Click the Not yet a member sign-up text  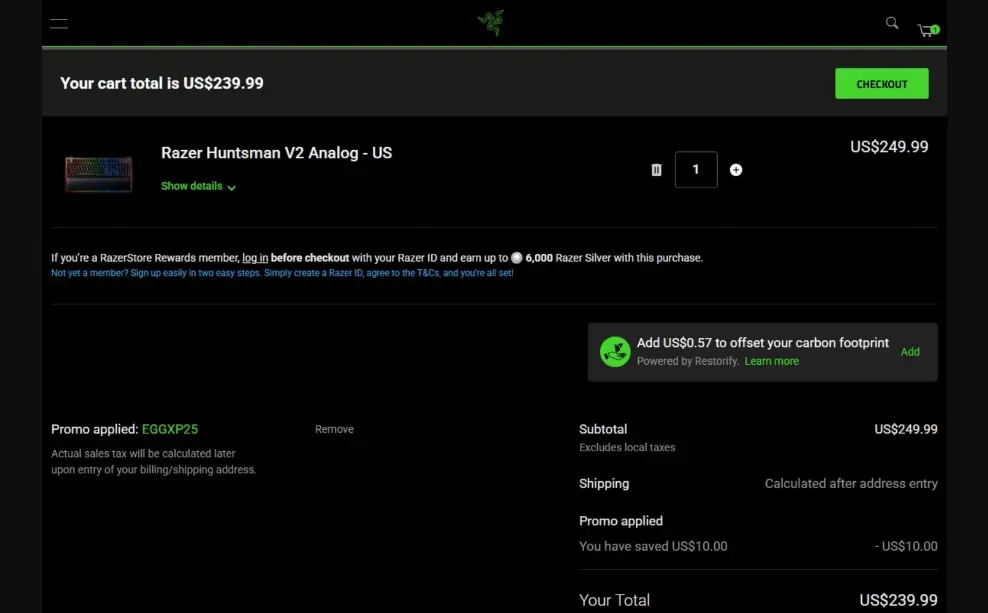pos(282,273)
